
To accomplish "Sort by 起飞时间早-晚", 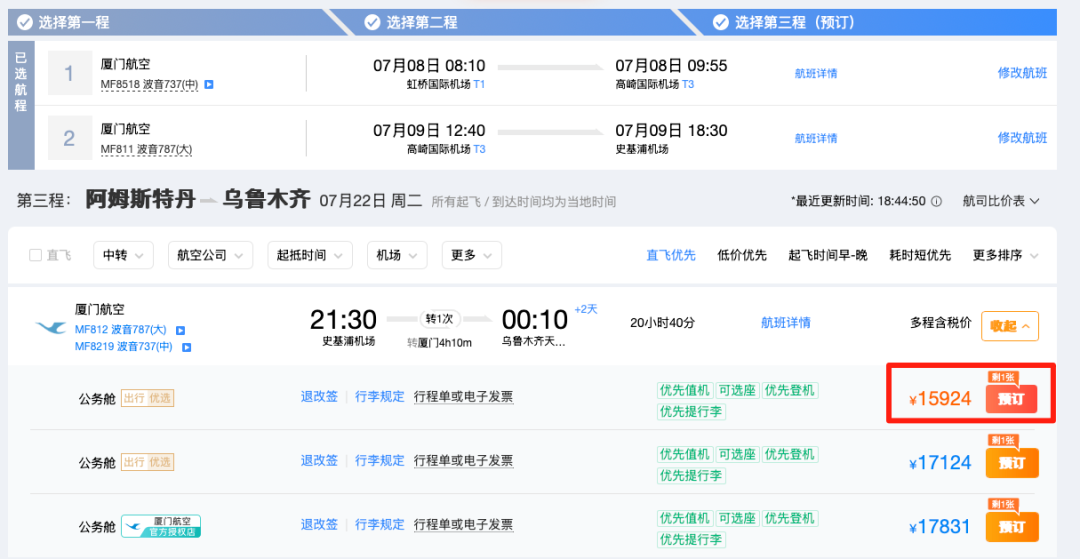I will click(x=828, y=255).
